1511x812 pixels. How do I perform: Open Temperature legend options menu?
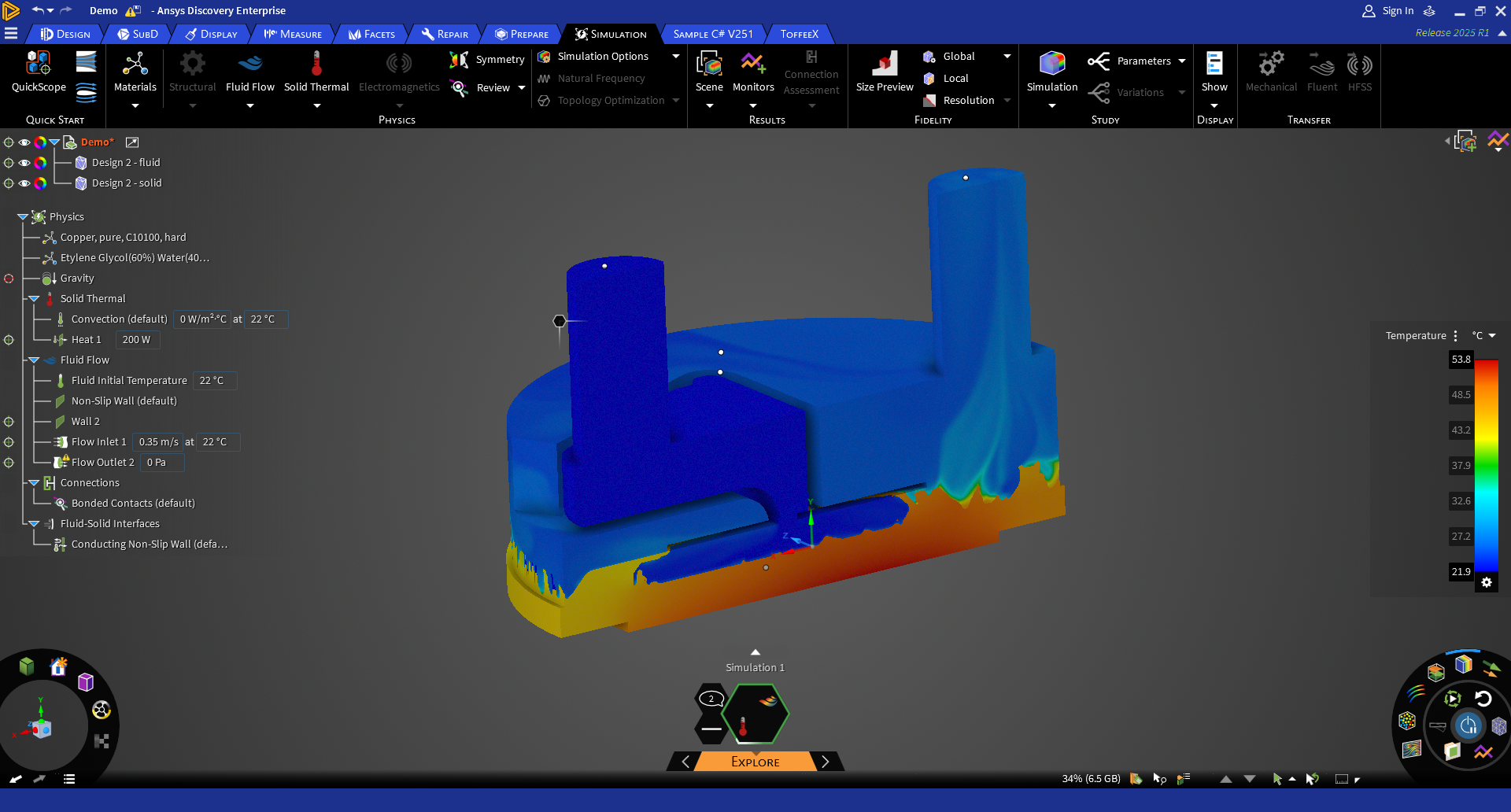[x=1455, y=336]
